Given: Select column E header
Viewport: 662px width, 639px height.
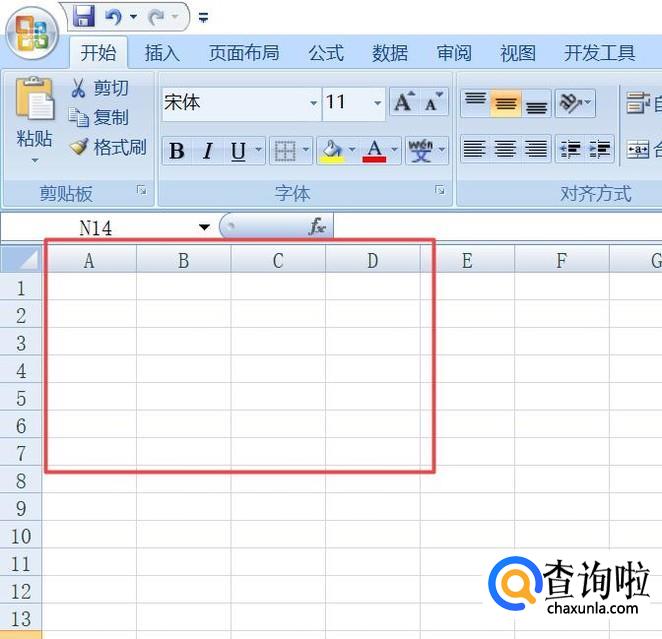Looking at the screenshot, I should point(467,260).
